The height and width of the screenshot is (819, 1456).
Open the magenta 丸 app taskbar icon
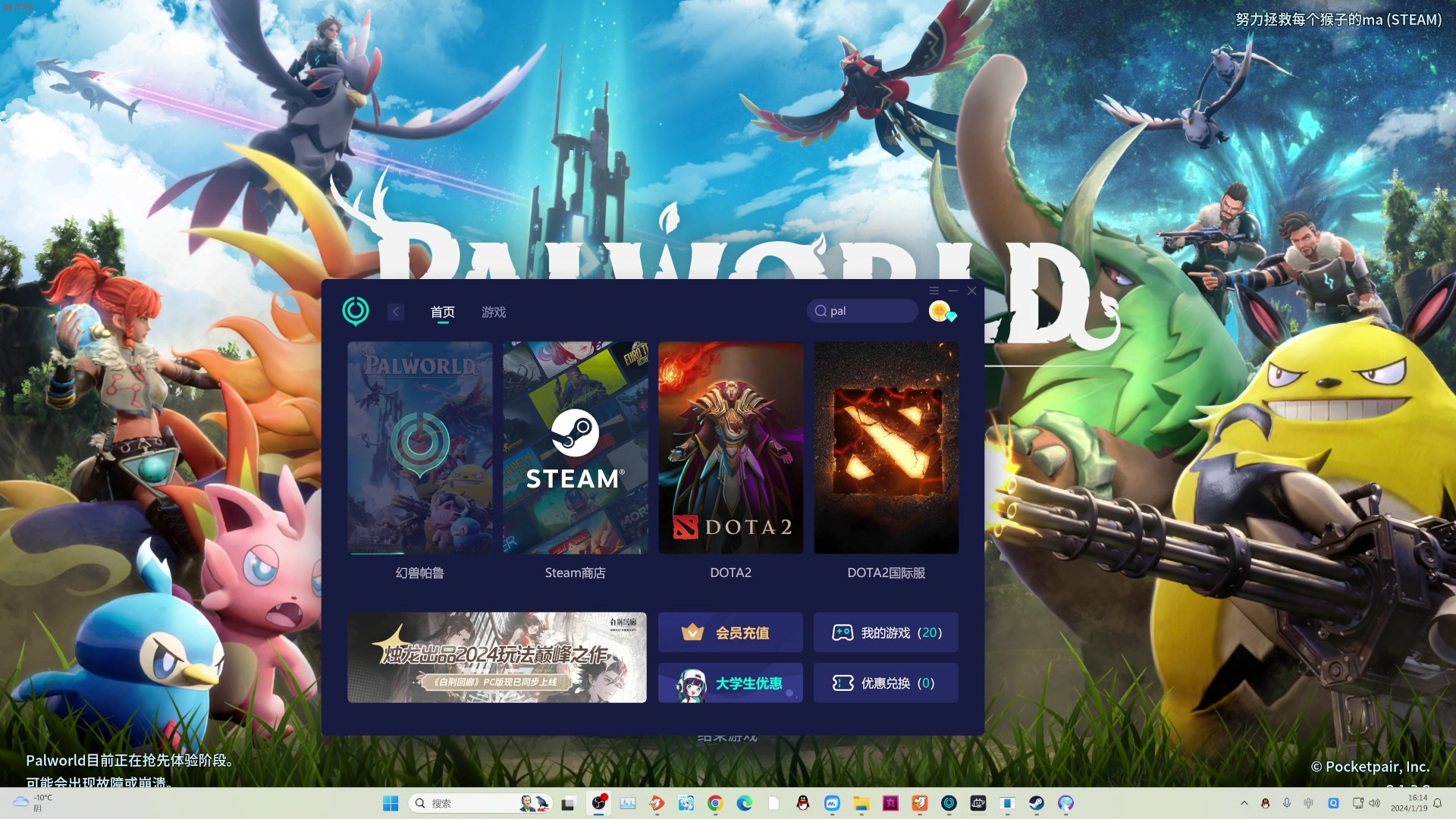(890, 803)
